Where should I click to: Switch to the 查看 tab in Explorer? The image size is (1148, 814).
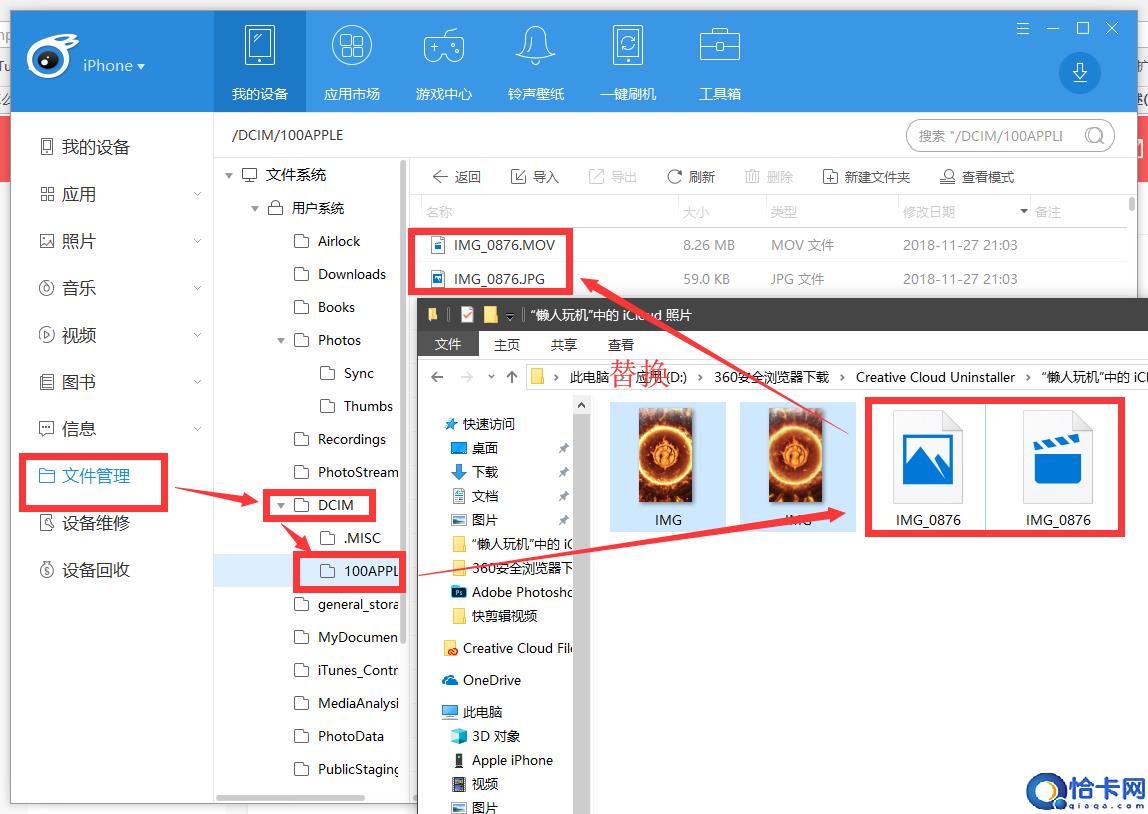pos(620,344)
